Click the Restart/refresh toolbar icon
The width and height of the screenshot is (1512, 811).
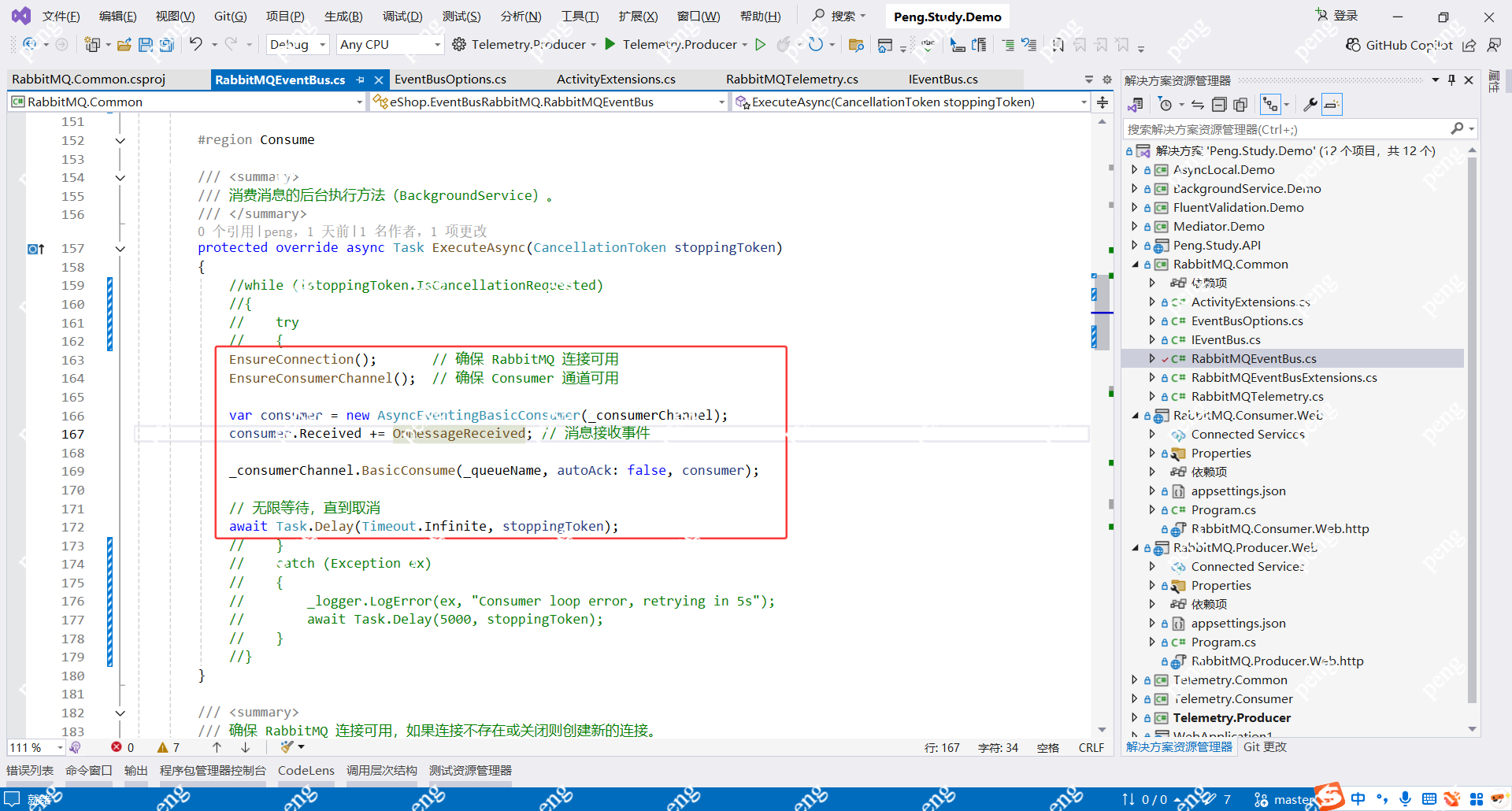(816, 44)
